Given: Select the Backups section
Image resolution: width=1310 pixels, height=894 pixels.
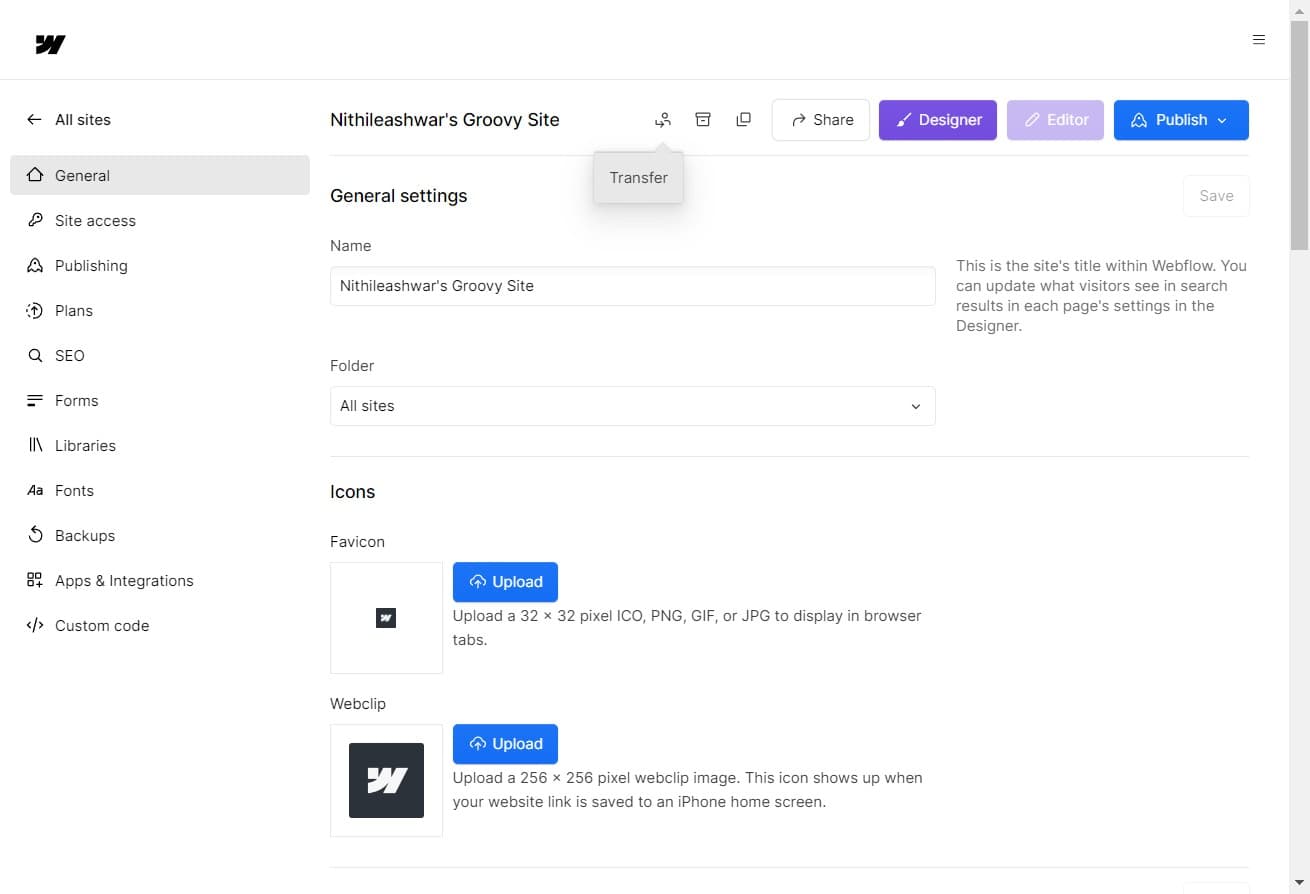Looking at the screenshot, I should [84, 535].
